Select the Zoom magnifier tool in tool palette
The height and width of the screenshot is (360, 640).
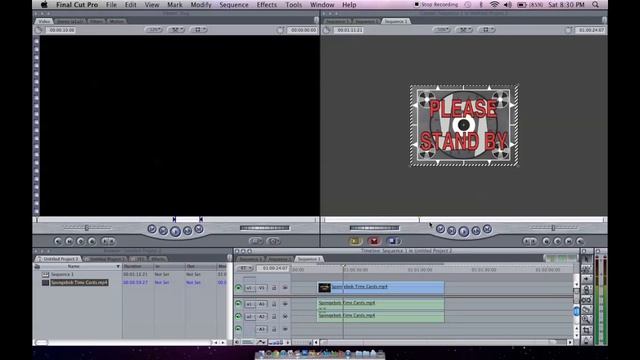[x=587, y=320]
